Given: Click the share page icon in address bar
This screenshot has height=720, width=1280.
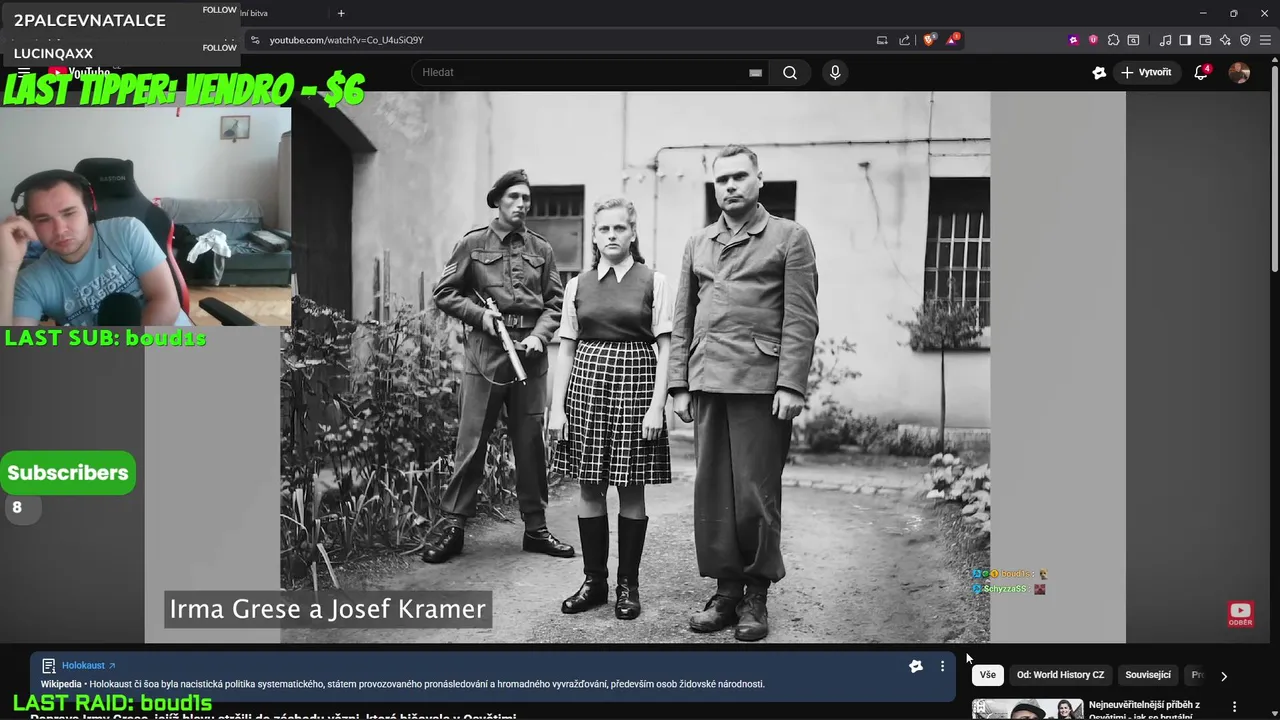Looking at the screenshot, I should point(905,40).
